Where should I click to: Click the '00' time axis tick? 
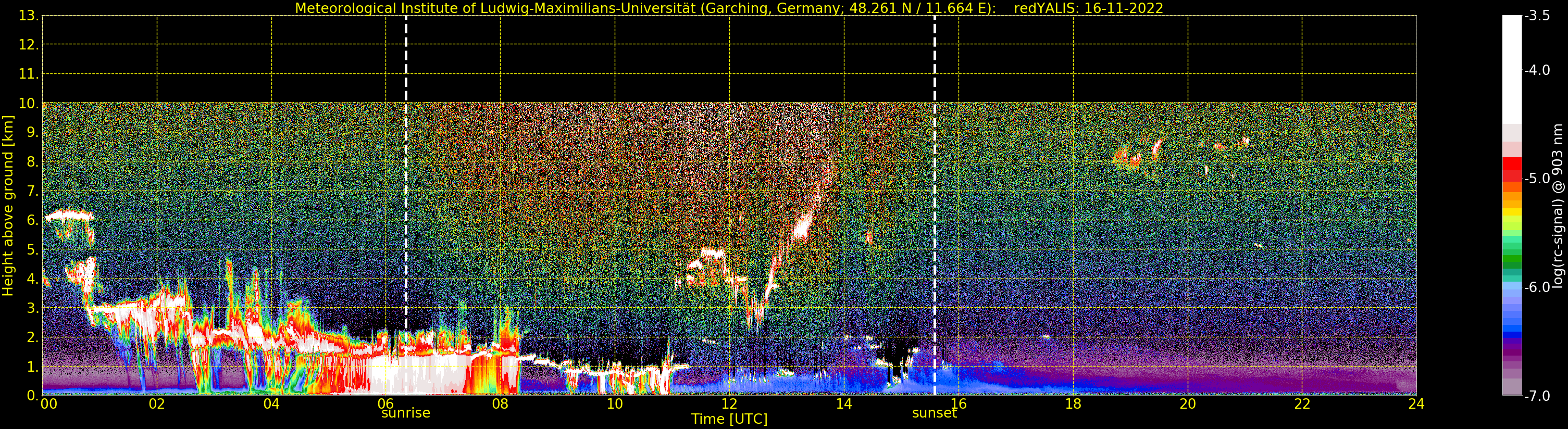48,404
